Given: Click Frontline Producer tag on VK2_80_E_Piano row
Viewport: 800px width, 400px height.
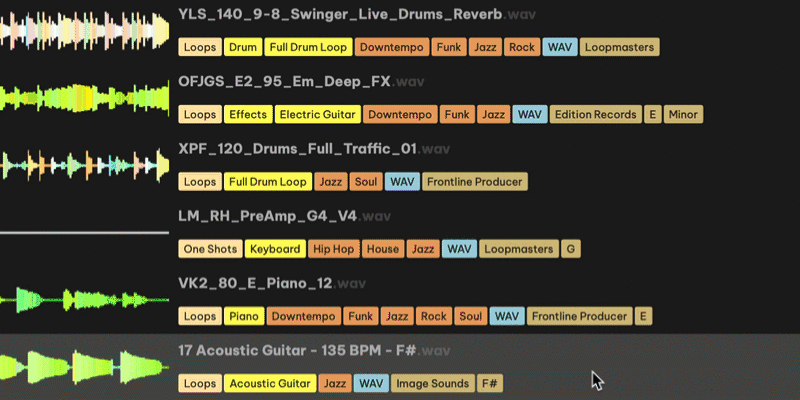Looking at the screenshot, I should pyautogui.click(x=580, y=316).
